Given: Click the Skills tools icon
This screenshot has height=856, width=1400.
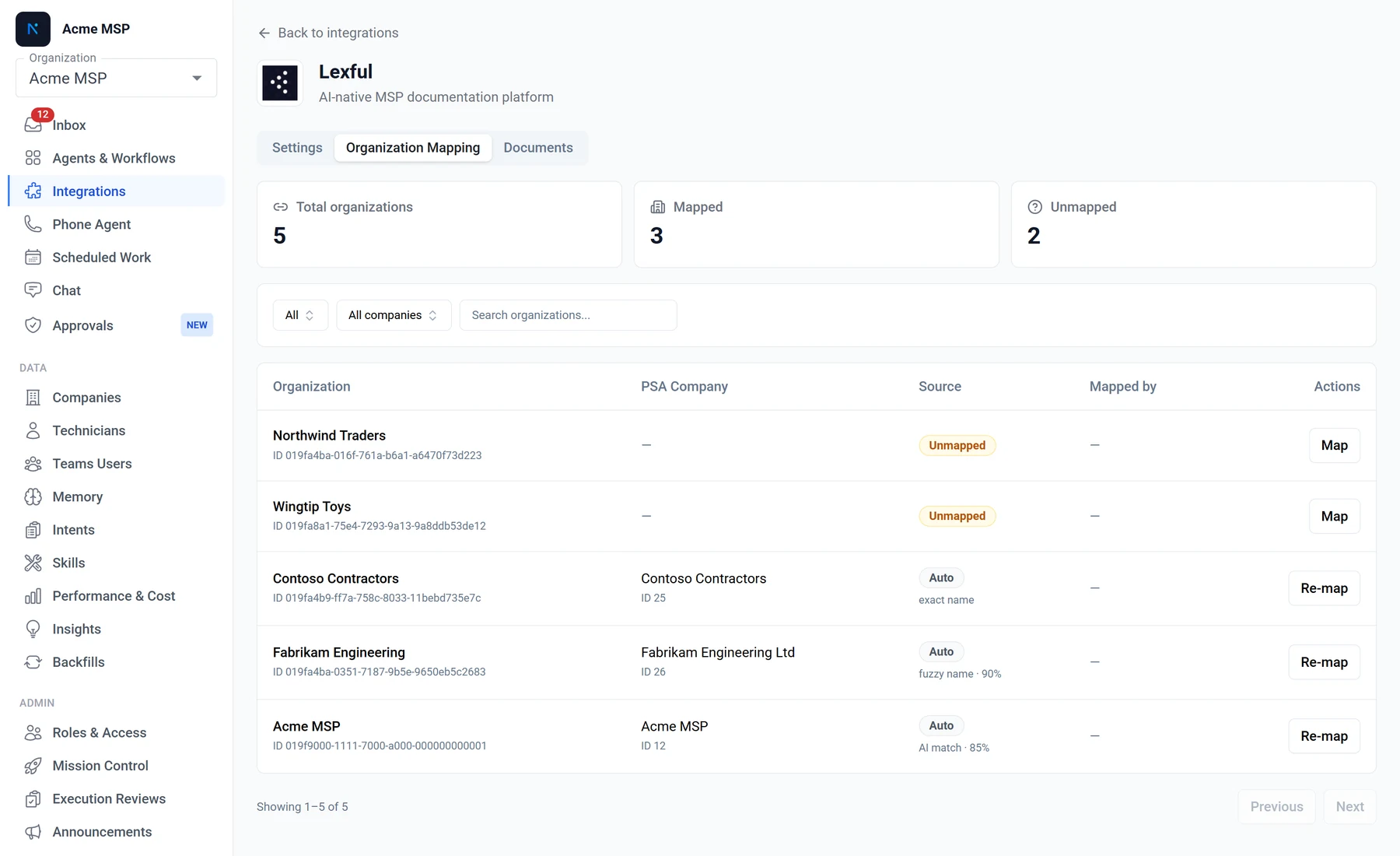Looking at the screenshot, I should (33, 563).
